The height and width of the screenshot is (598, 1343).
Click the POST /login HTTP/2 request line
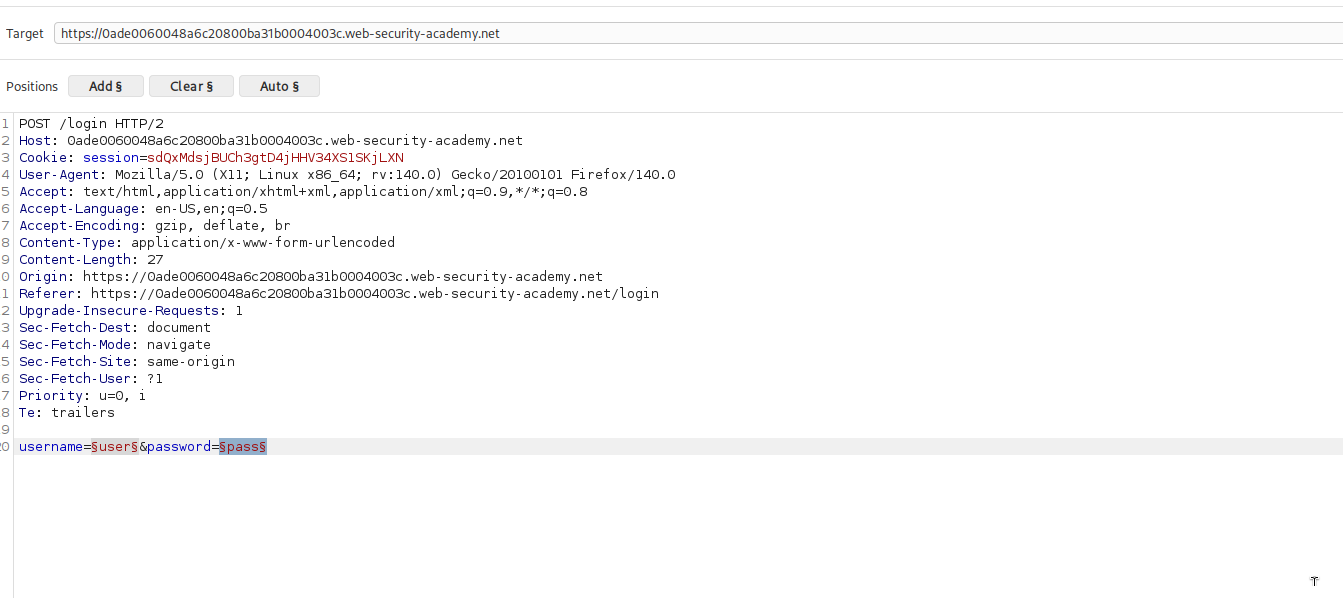click(91, 124)
